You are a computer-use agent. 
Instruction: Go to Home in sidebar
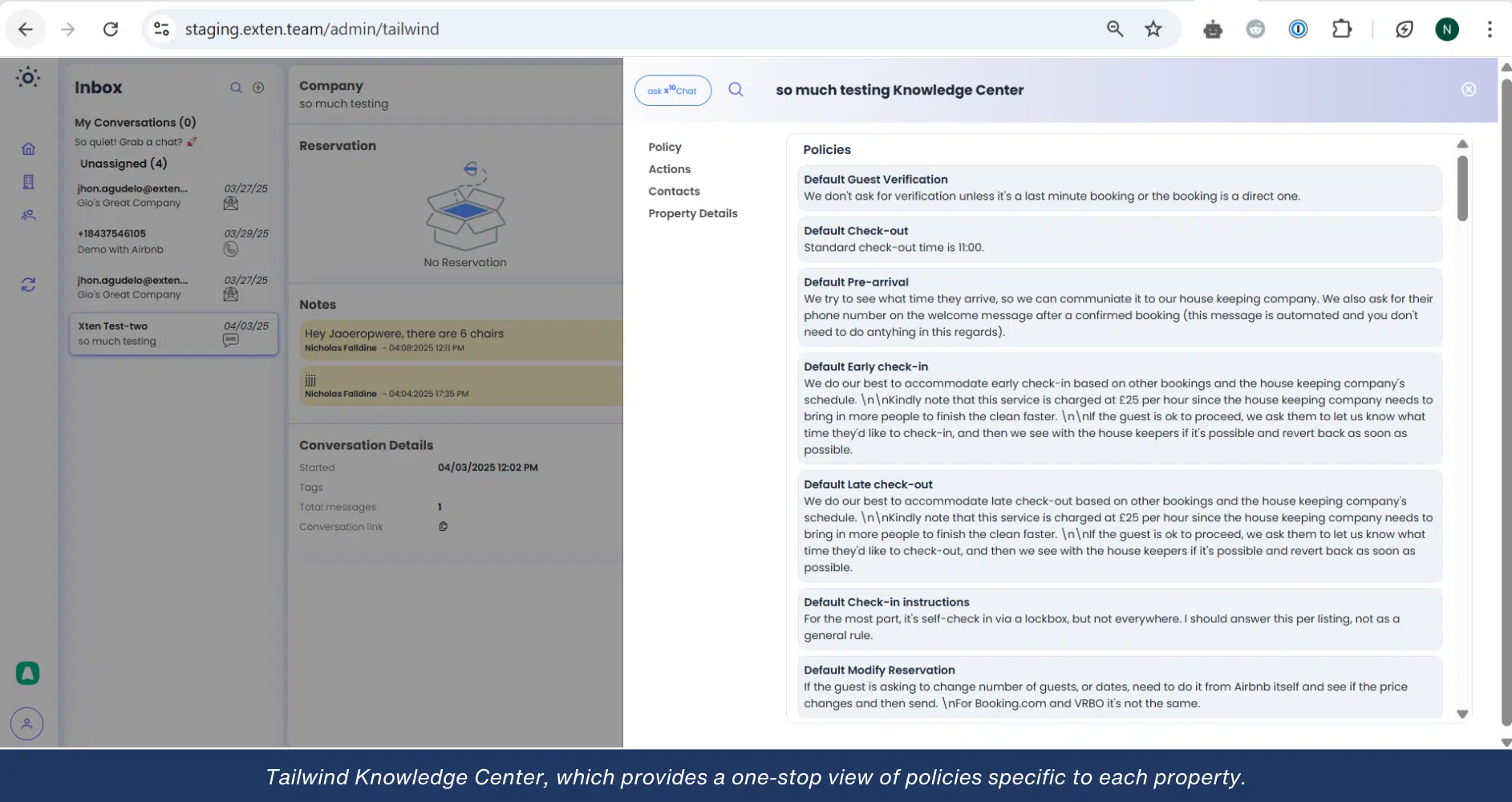[x=28, y=149]
